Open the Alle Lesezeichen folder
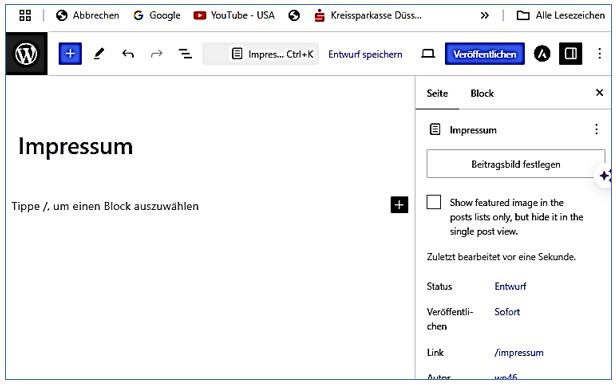This screenshot has height=384, width=616. click(561, 15)
